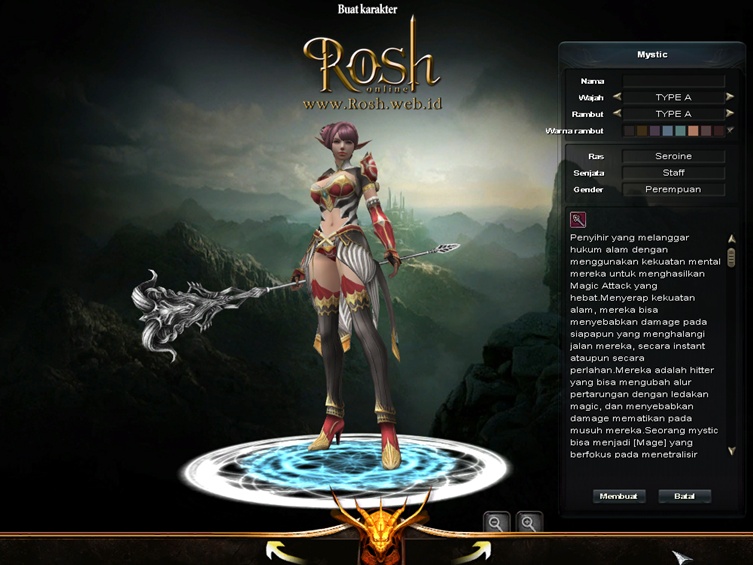
Task: Click the Nama input field
Action: click(673, 81)
